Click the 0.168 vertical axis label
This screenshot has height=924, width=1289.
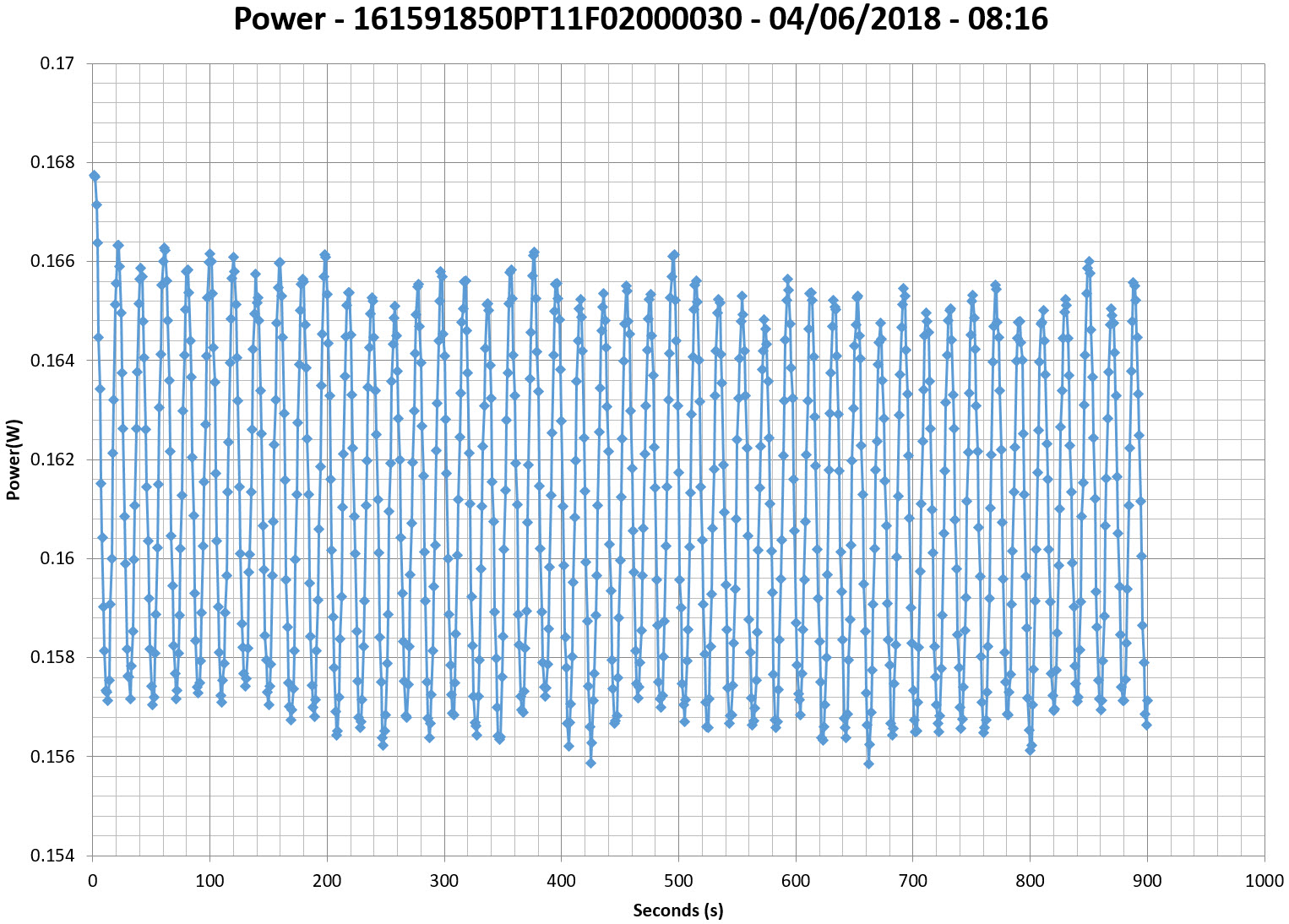pyautogui.click(x=52, y=162)
